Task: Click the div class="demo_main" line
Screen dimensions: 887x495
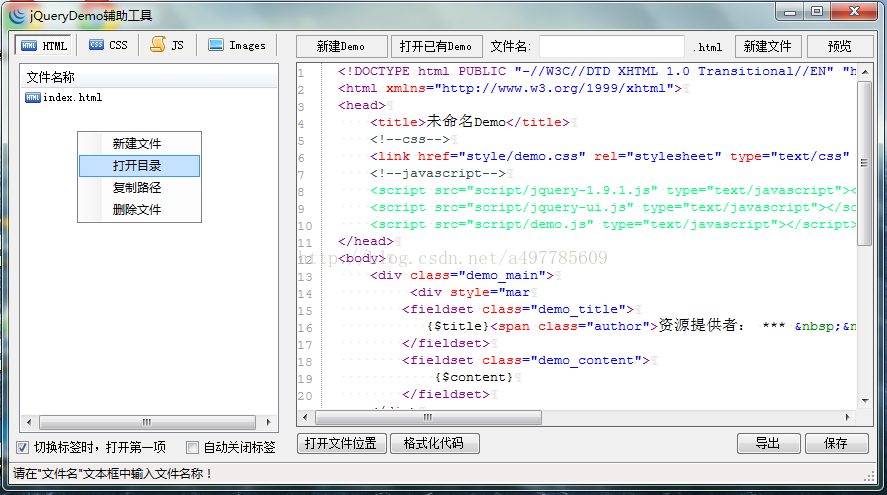Action: pos(462,275)
